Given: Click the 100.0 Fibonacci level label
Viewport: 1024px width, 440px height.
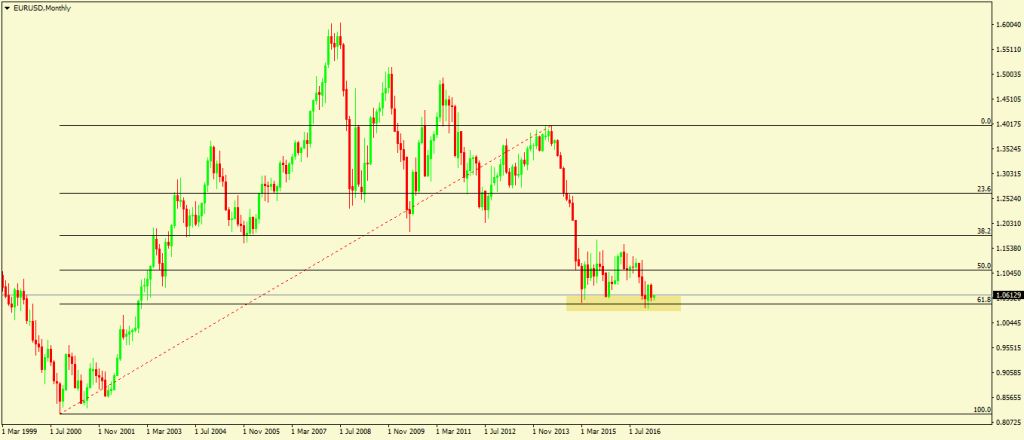Looking at the screenshot, I should click(x=981, y=409).
